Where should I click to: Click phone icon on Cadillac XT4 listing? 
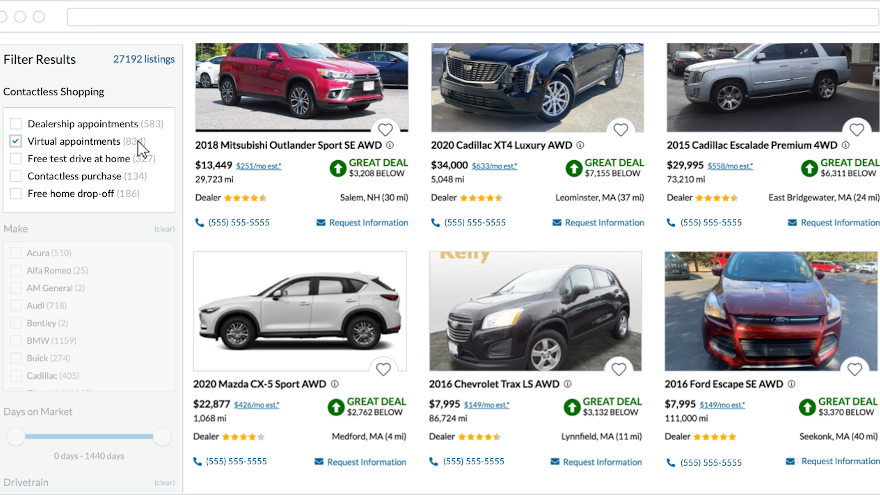pos(436,223)
